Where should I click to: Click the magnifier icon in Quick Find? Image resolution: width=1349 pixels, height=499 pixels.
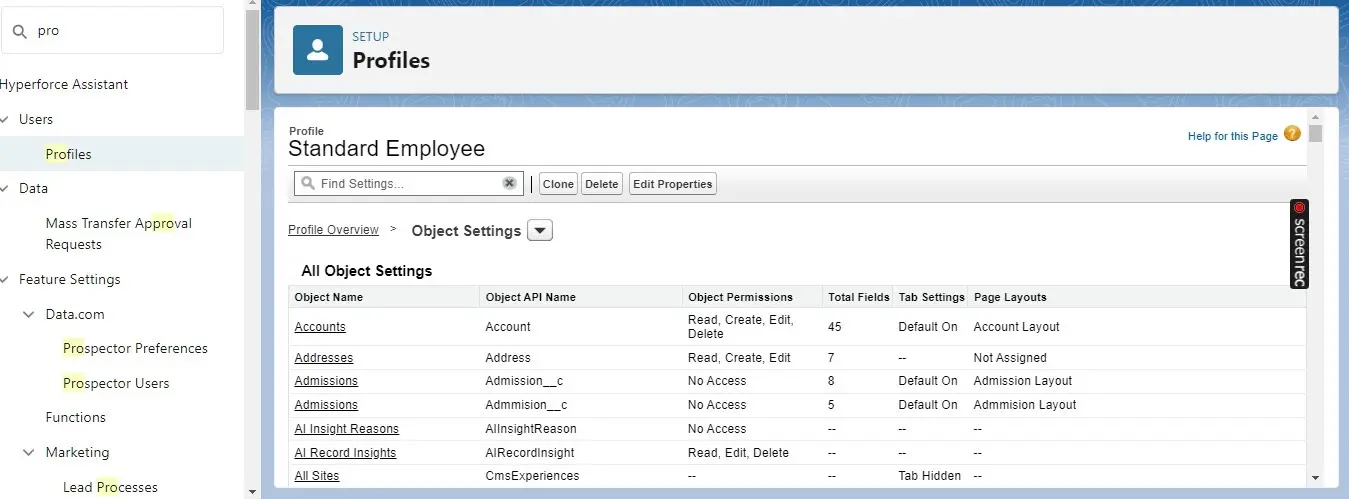[x=19, y=31]
